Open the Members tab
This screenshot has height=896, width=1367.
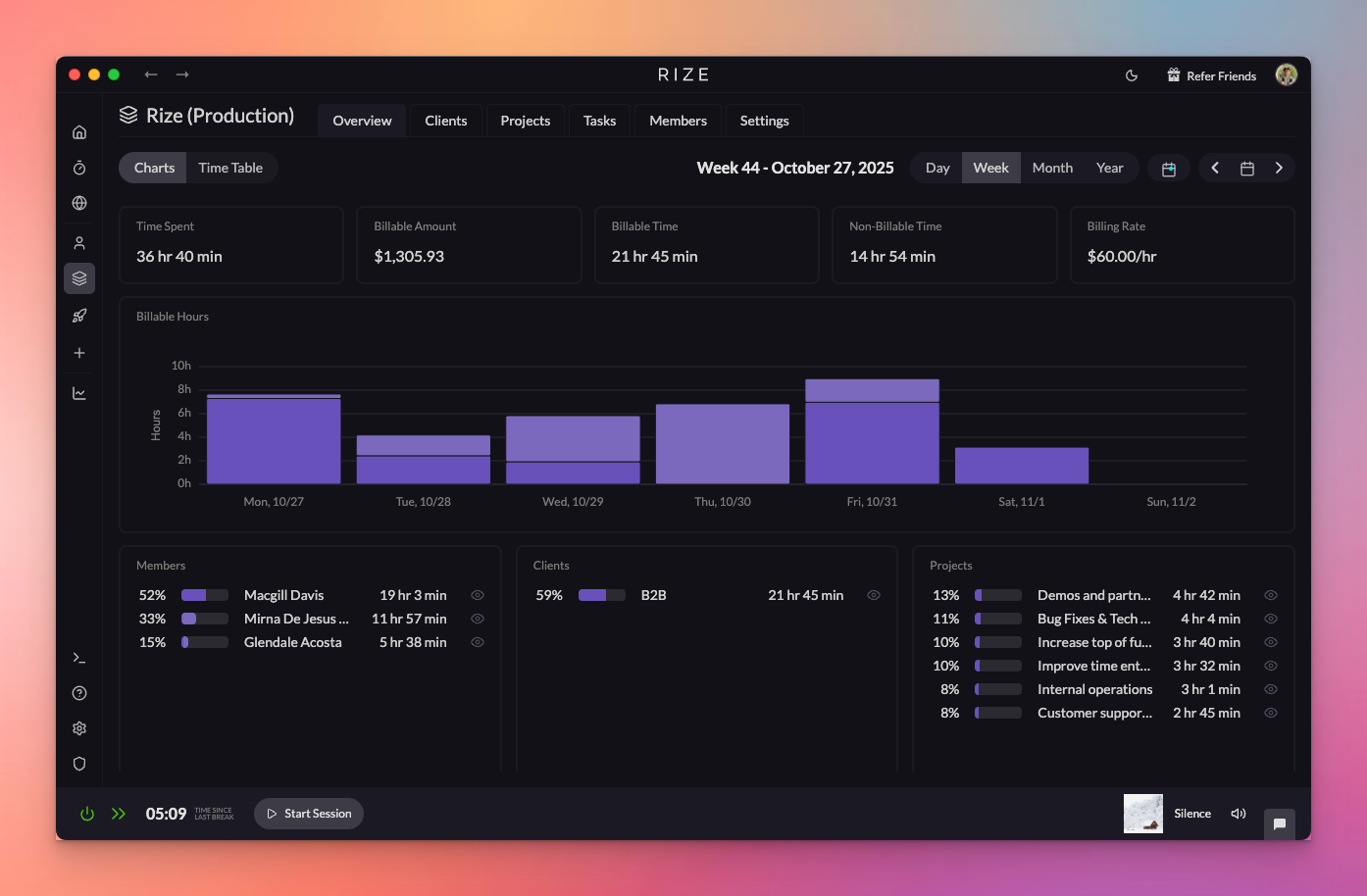(x=679, y=121)
